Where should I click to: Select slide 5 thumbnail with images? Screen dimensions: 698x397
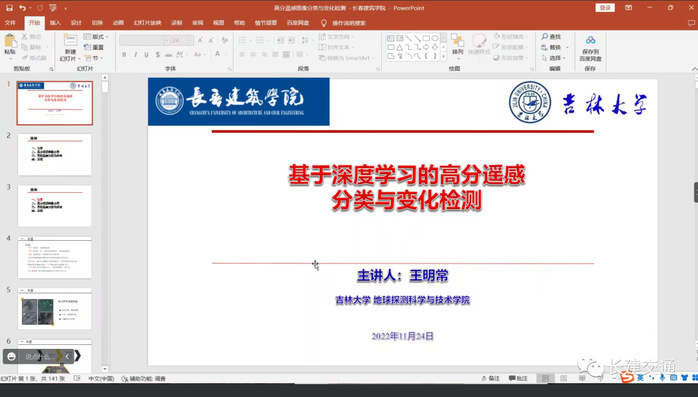click(x=55, y=308)
